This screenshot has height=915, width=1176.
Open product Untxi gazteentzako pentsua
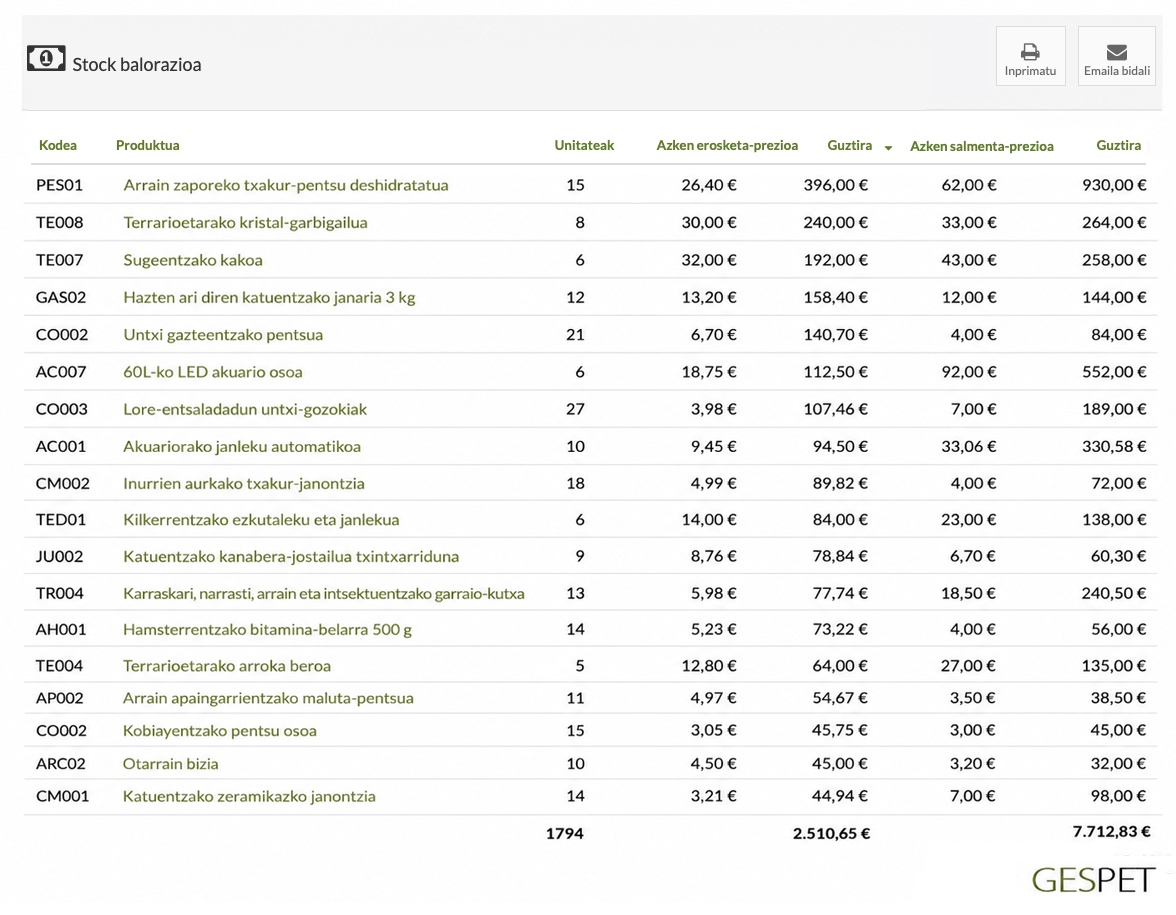(223, 334)
